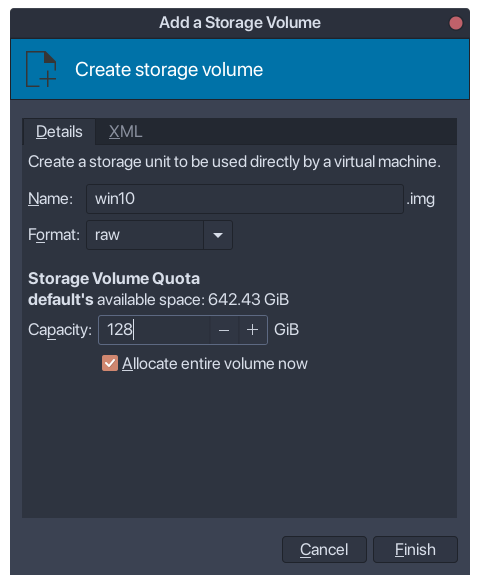Click the Format label
The width and height of the screenshot is (480, 585).
[x=54, y=235]
